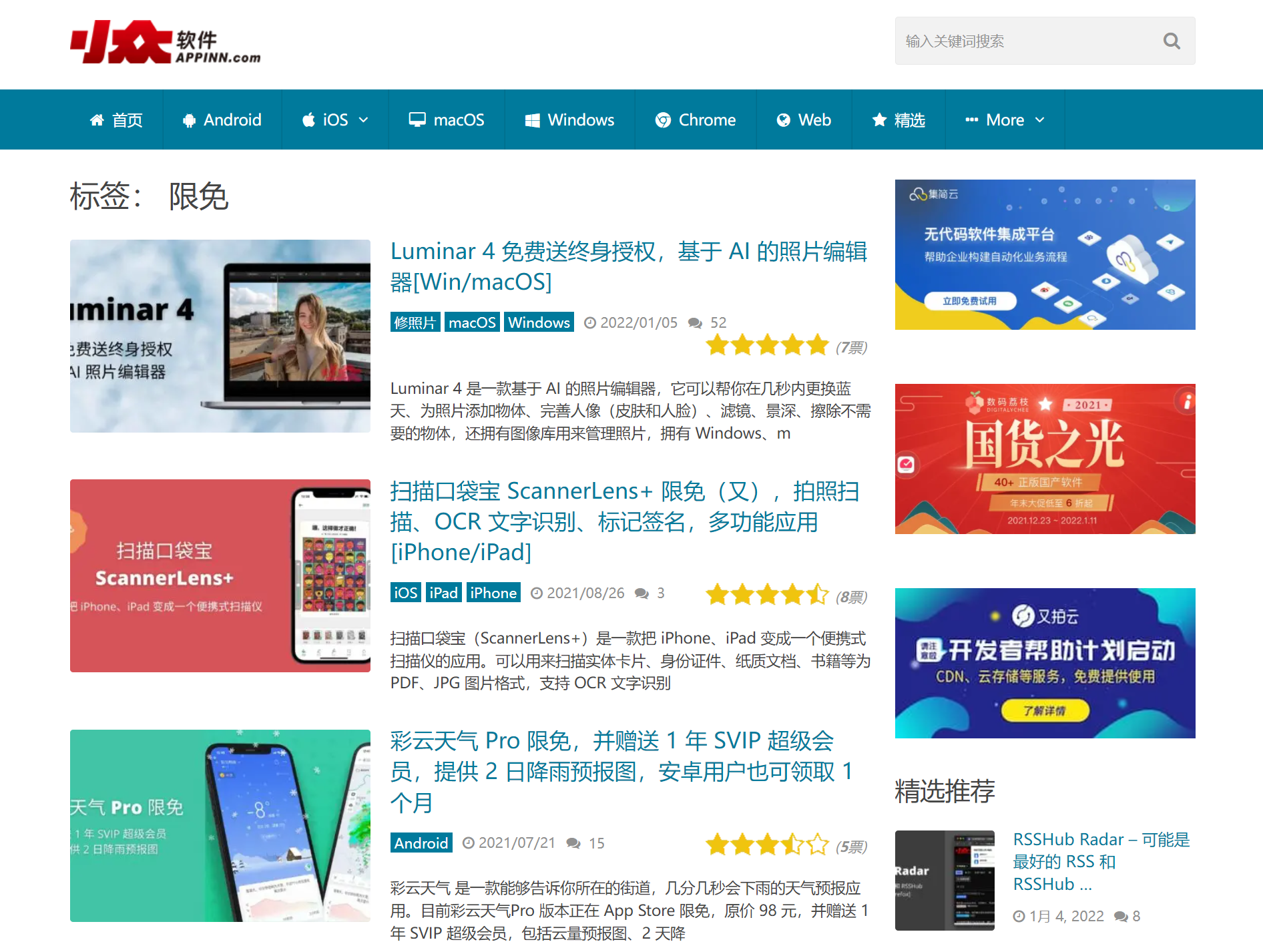Open the Android navigation item
Viewport: 1263px width, 952px height.
pyautogui.click(x=222, y=120)
